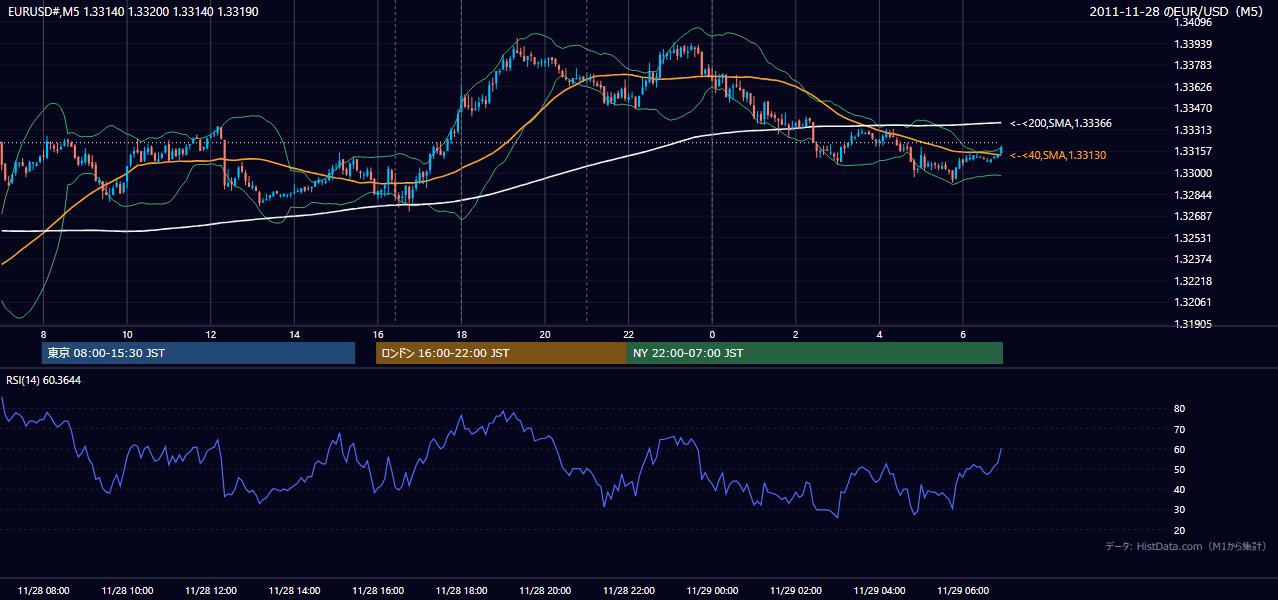The height and width of the screenshot is (600, 1278).
Task: Click price axis label 1.32844
Action: click(x=1193, y=195)
